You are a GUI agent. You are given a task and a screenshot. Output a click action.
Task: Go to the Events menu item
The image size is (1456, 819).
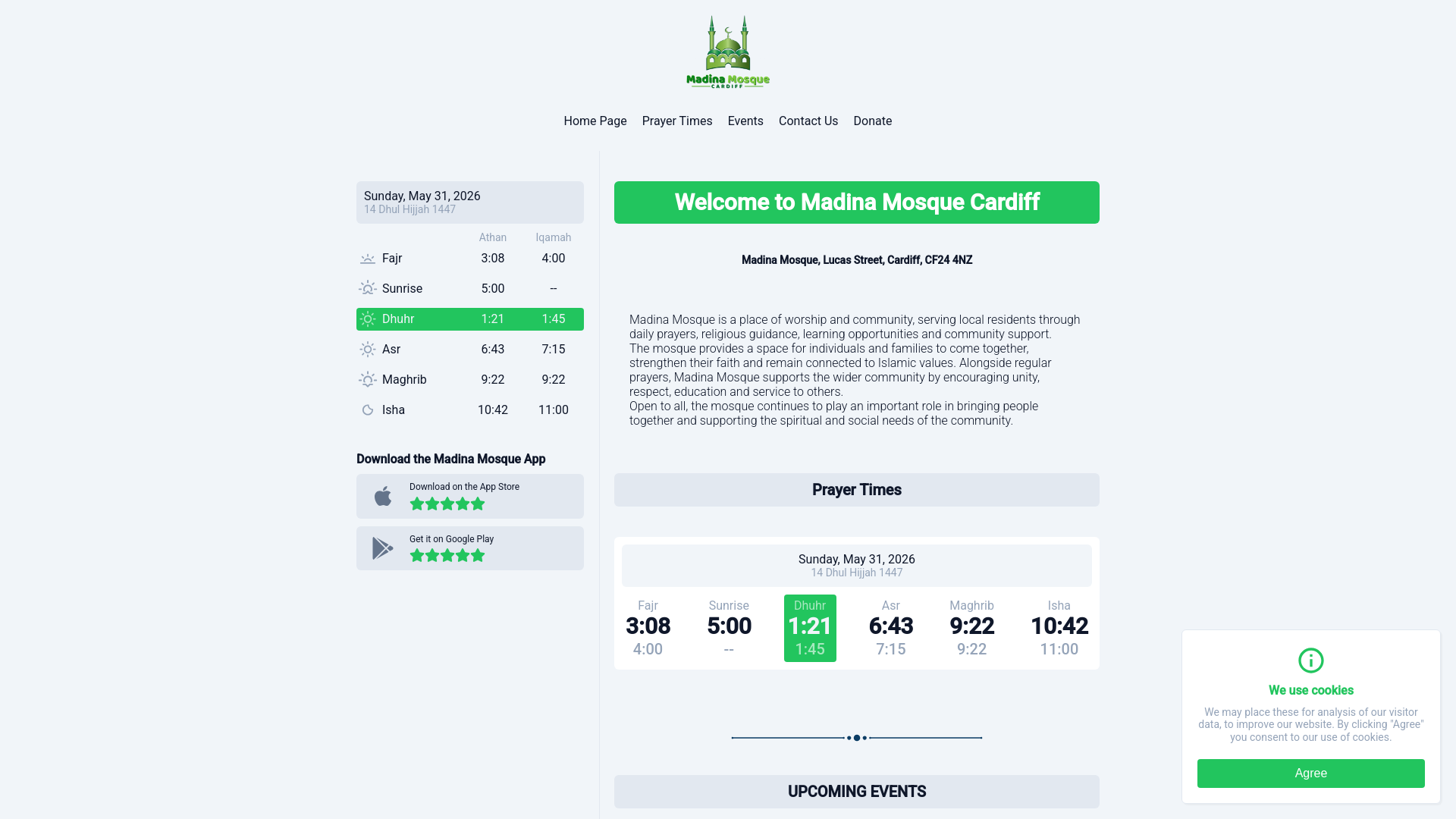745,121
